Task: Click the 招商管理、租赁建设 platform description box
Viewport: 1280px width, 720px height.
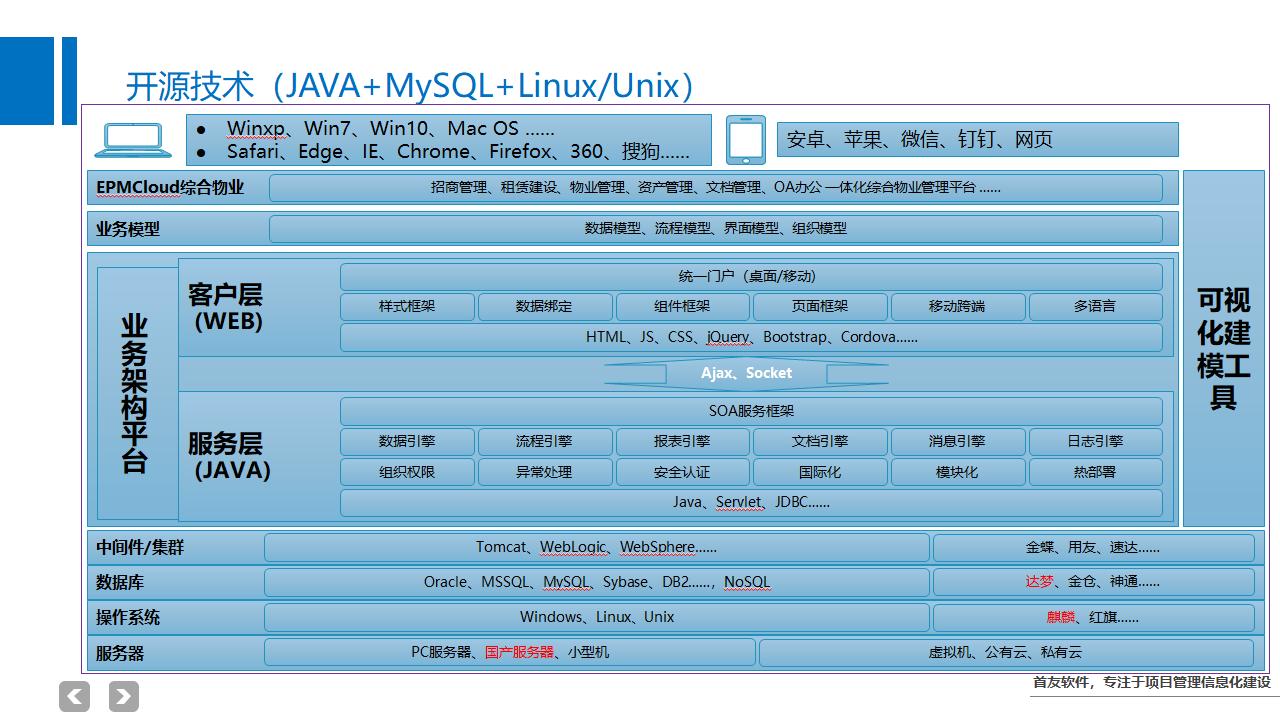Action: pyautogui.click(x=716, y=188)
